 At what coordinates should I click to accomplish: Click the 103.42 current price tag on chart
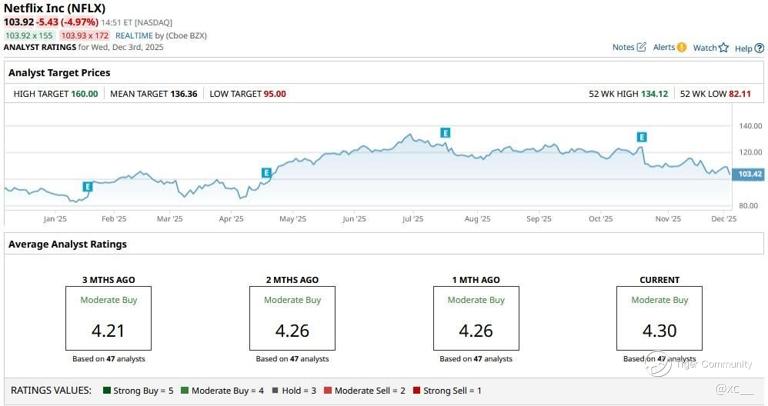tap(748, 174)
